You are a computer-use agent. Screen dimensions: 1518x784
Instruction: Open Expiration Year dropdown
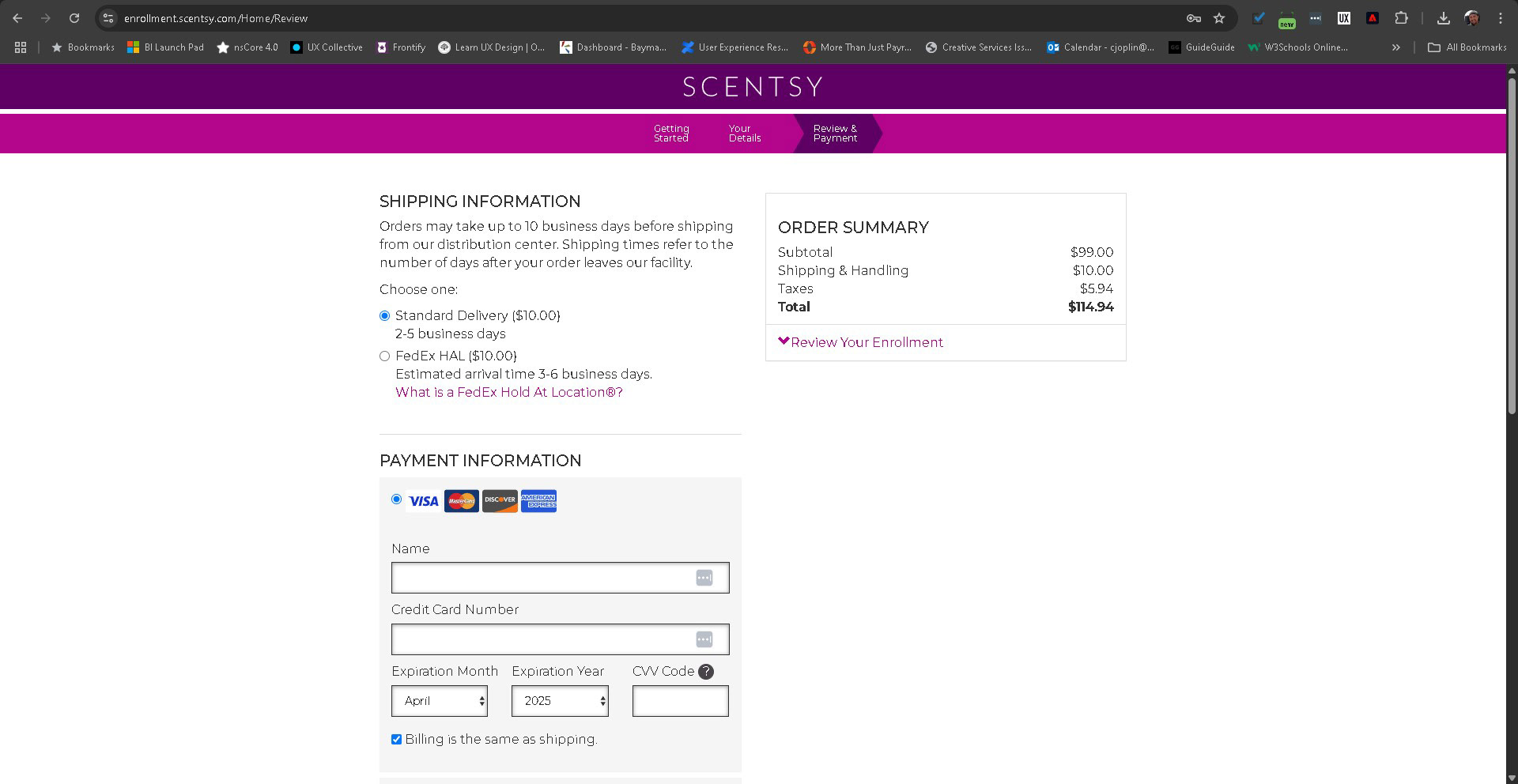[560, 701]
